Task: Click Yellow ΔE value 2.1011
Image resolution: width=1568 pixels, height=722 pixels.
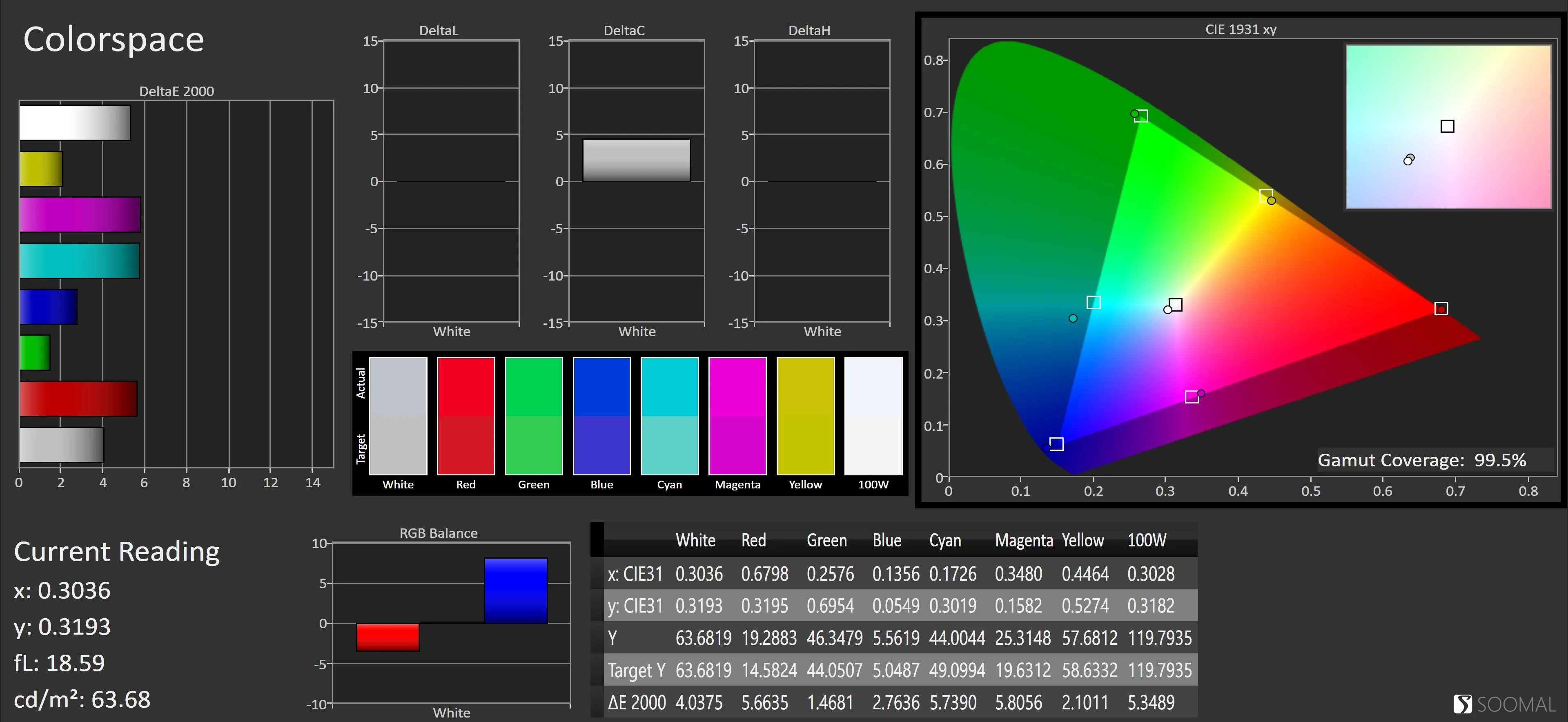Action: (x=1085, y=702)
